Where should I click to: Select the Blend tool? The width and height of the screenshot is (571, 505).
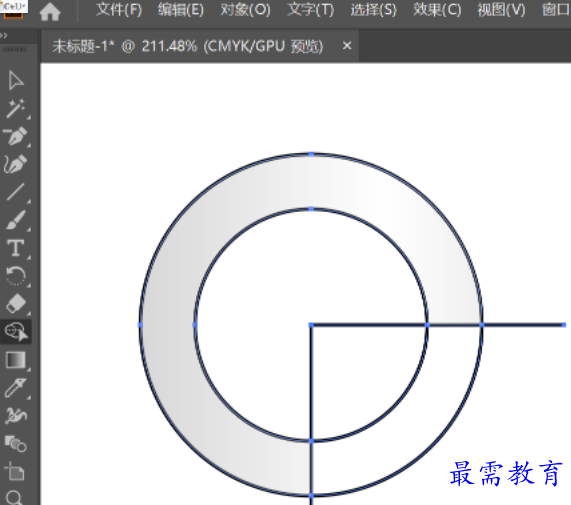(x=16, y=443)
